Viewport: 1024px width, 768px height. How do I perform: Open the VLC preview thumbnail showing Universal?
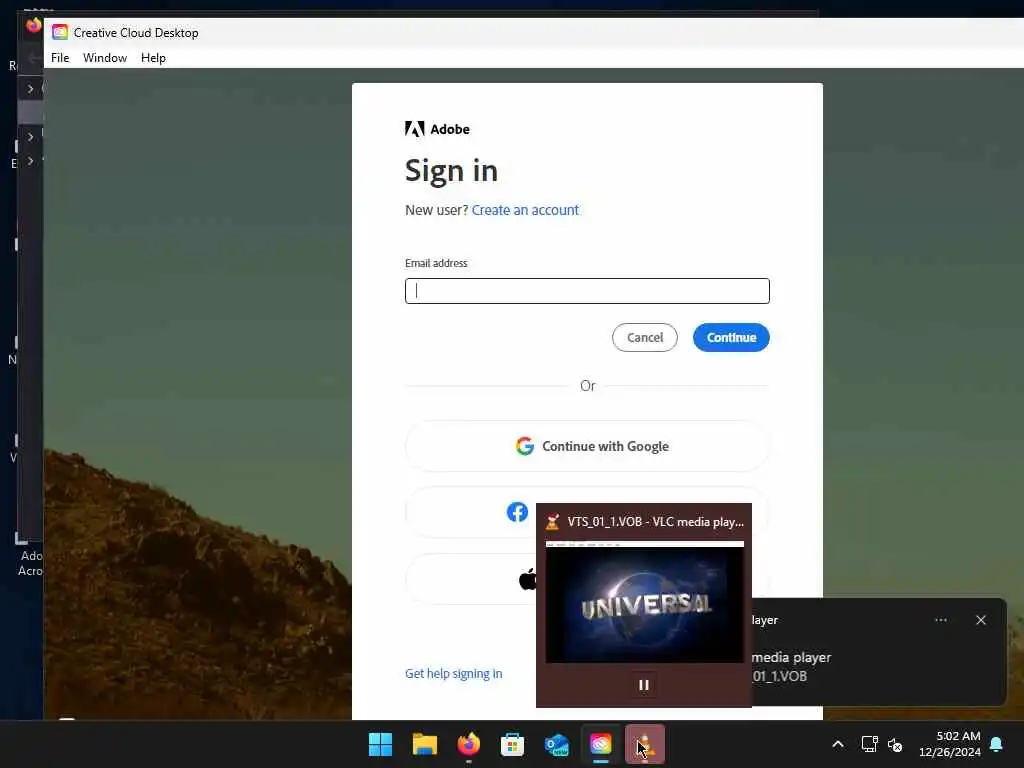click(x=645, y=602)
